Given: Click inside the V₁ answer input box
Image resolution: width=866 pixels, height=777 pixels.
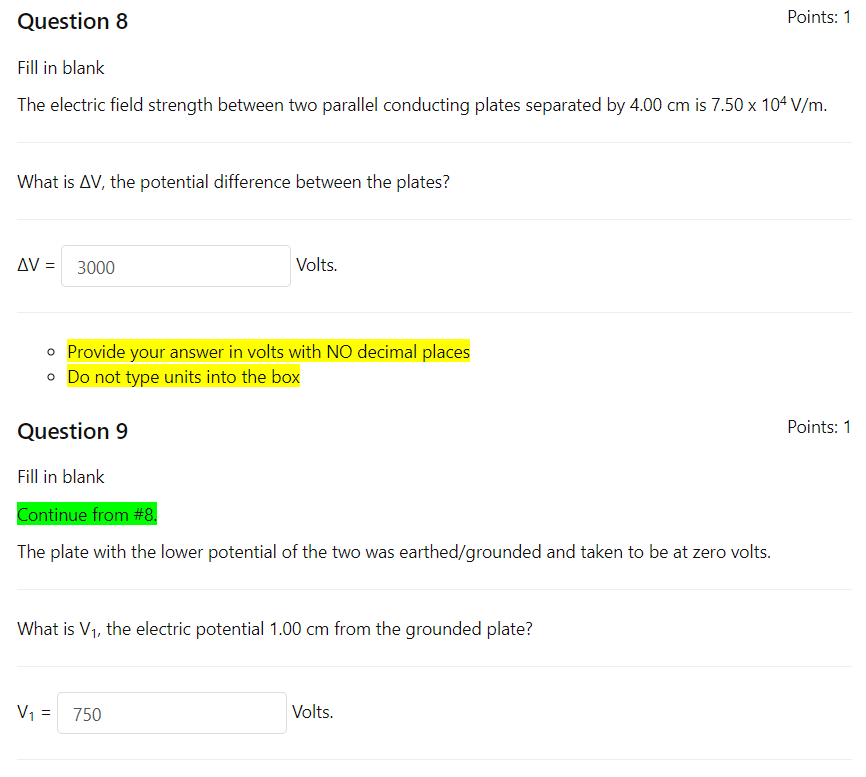Looking at the screenshot, I should [x=171, y=712].
